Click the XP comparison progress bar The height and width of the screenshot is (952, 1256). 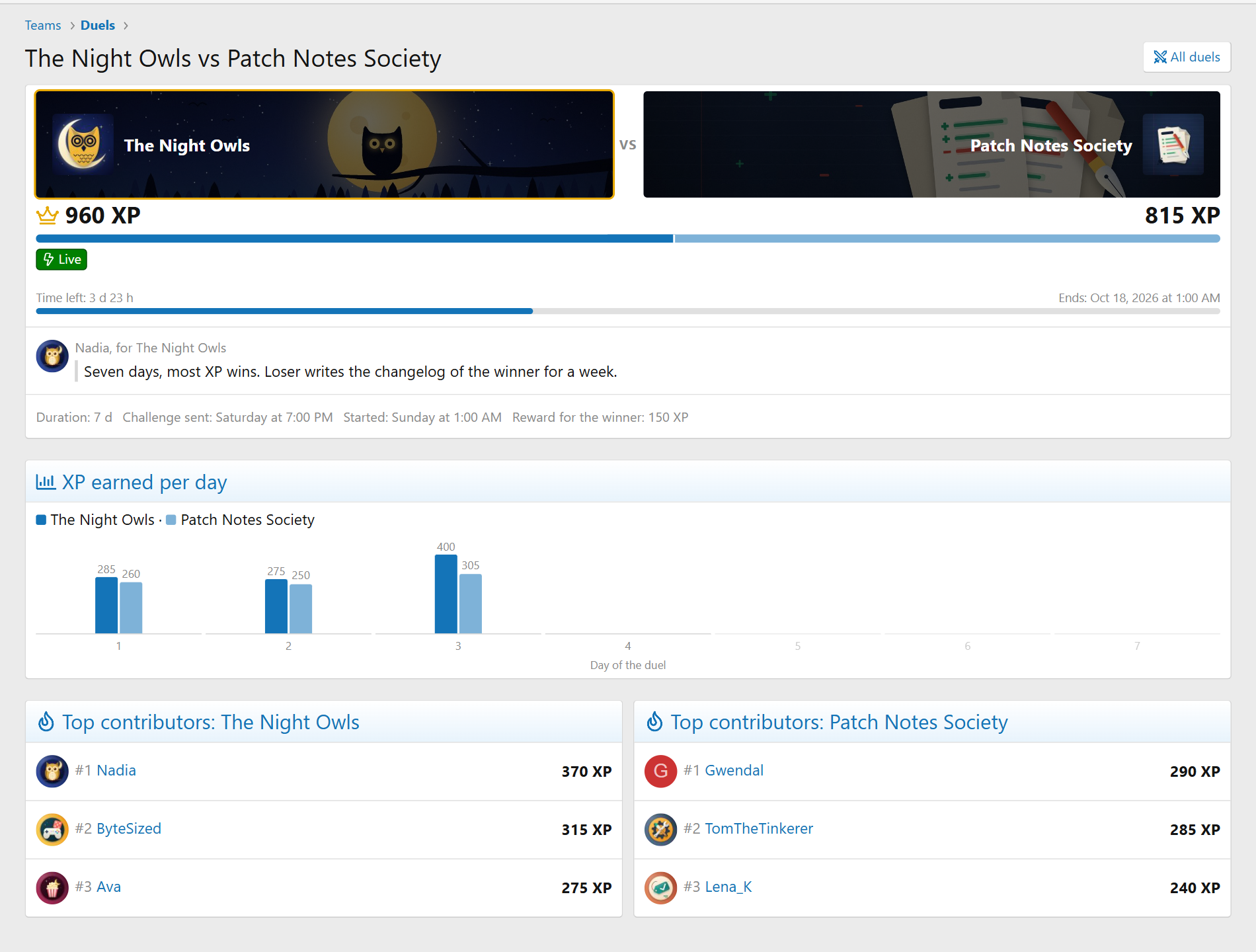(x=628, y=239)
